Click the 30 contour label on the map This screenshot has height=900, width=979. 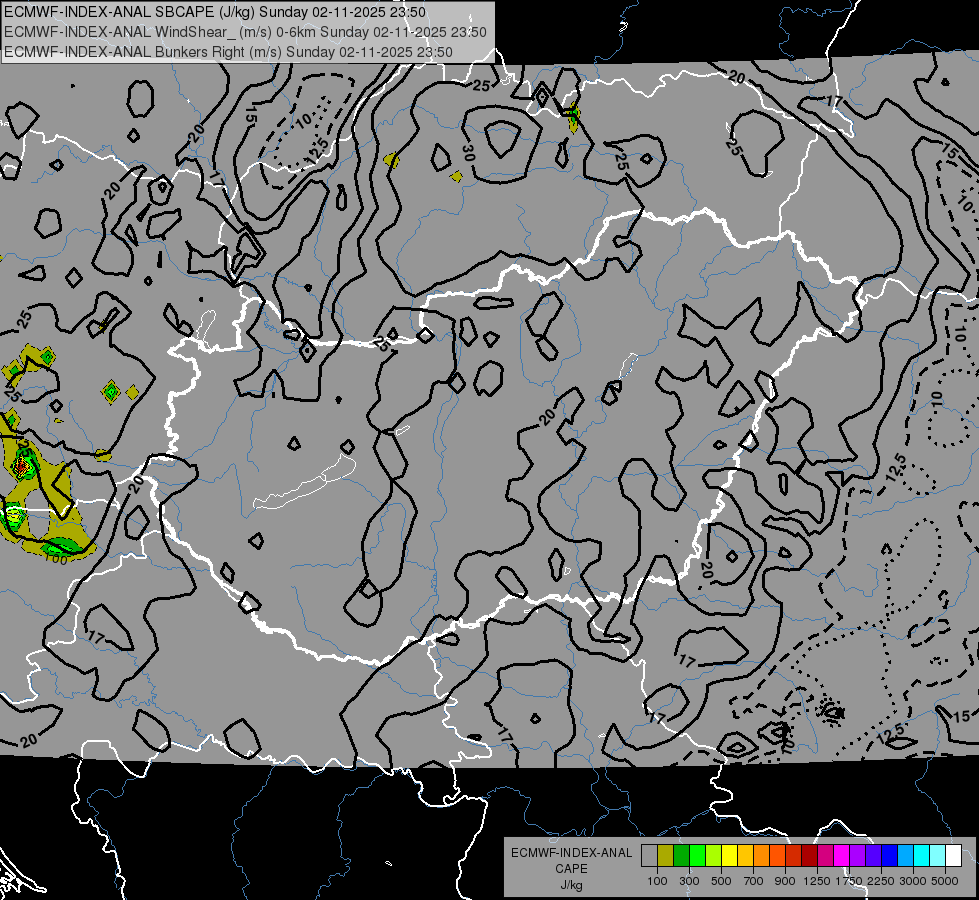(469, 153)
